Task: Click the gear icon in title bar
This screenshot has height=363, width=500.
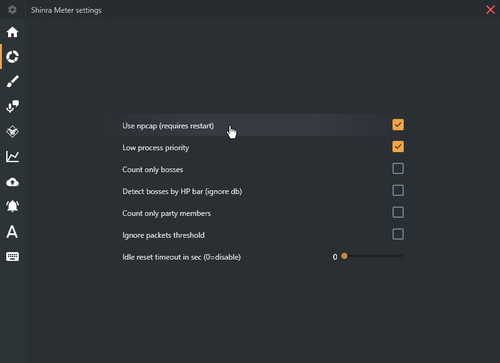Action: (12, 10)
